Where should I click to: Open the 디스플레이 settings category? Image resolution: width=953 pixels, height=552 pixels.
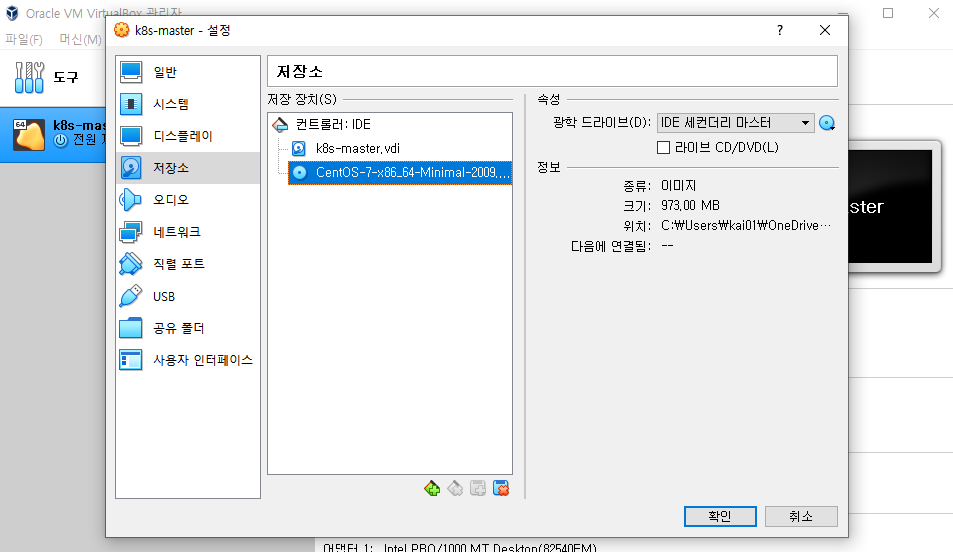pos(188,136)
